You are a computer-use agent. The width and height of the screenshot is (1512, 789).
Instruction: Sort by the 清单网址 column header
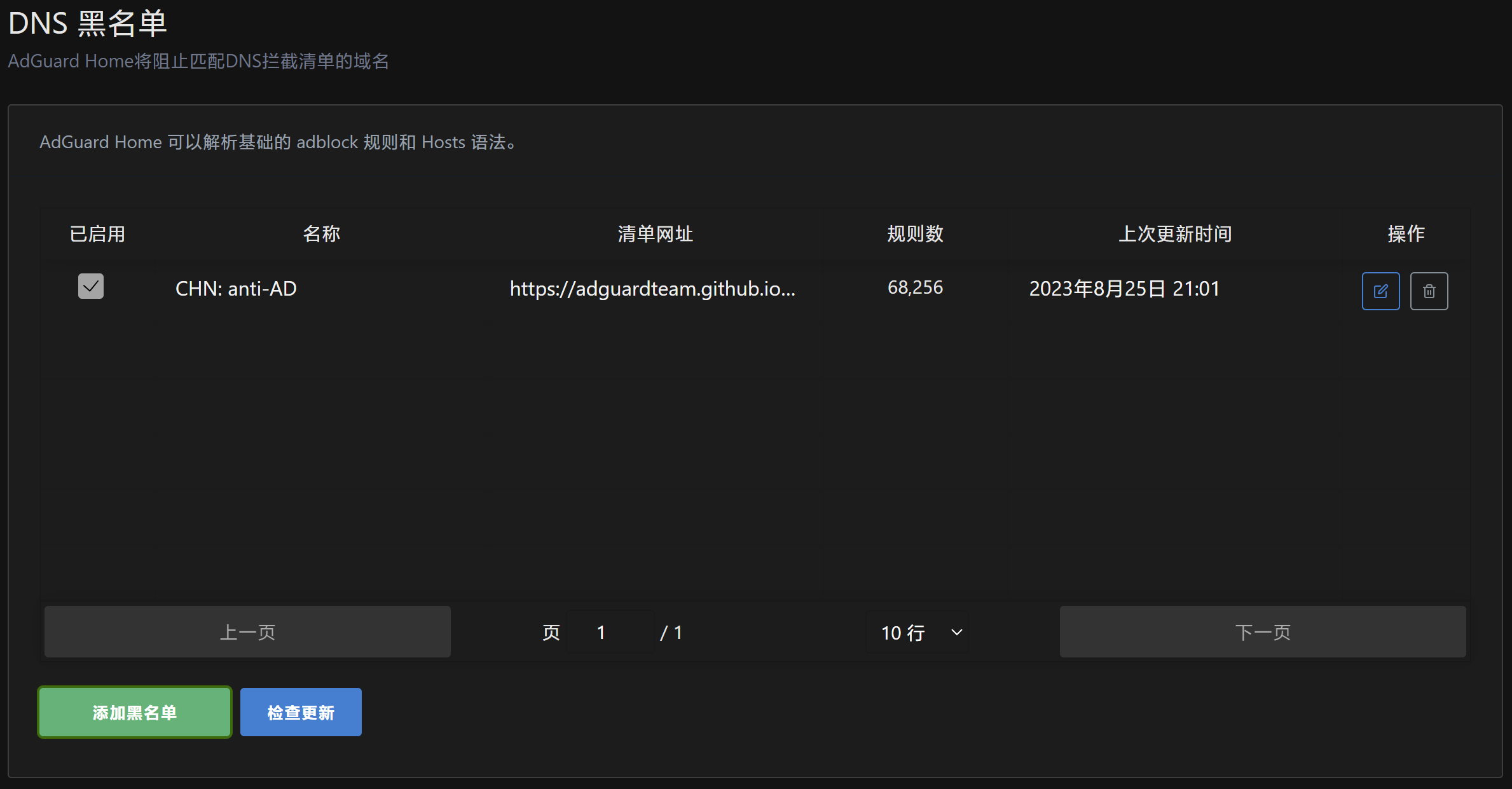click(x=655, y=234)
